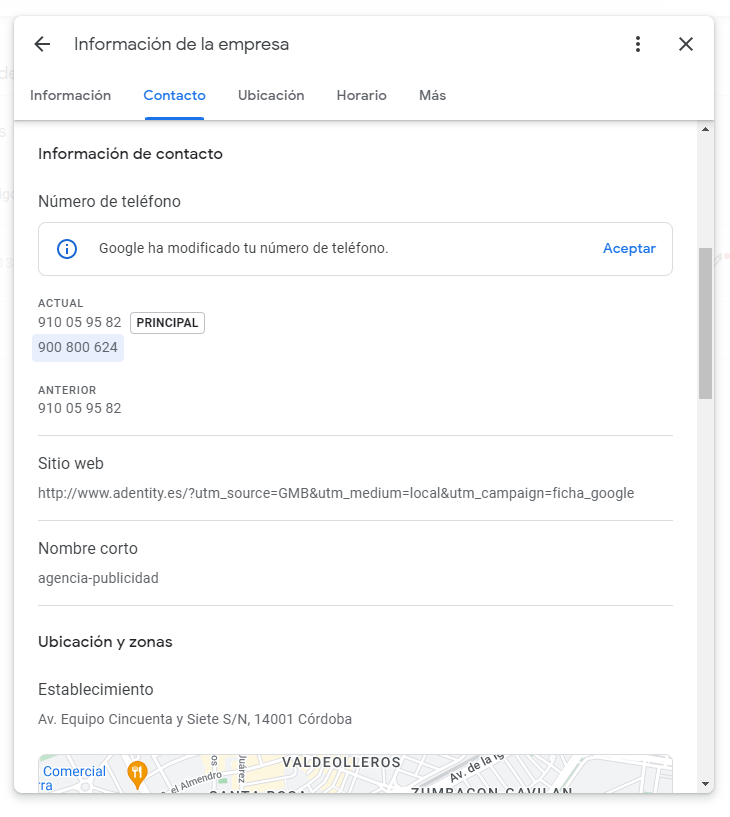The width and height of the screenshot is (730, 817).
Task: Click the secondary phone number 900 800 624
Action: click(x=78, y=348)
